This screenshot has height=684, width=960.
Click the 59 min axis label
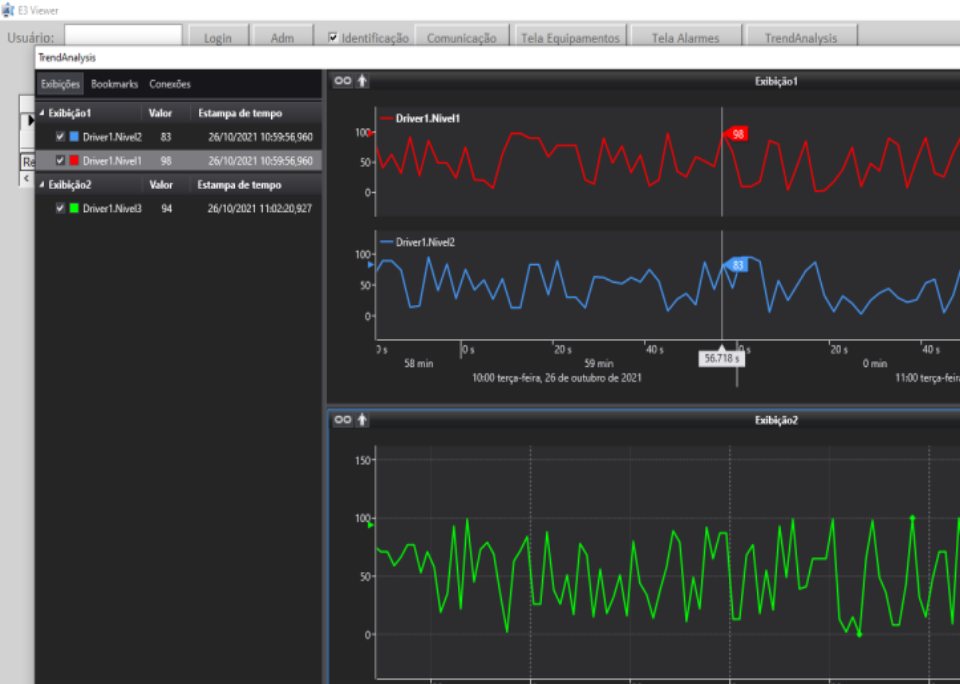(599, 364)
